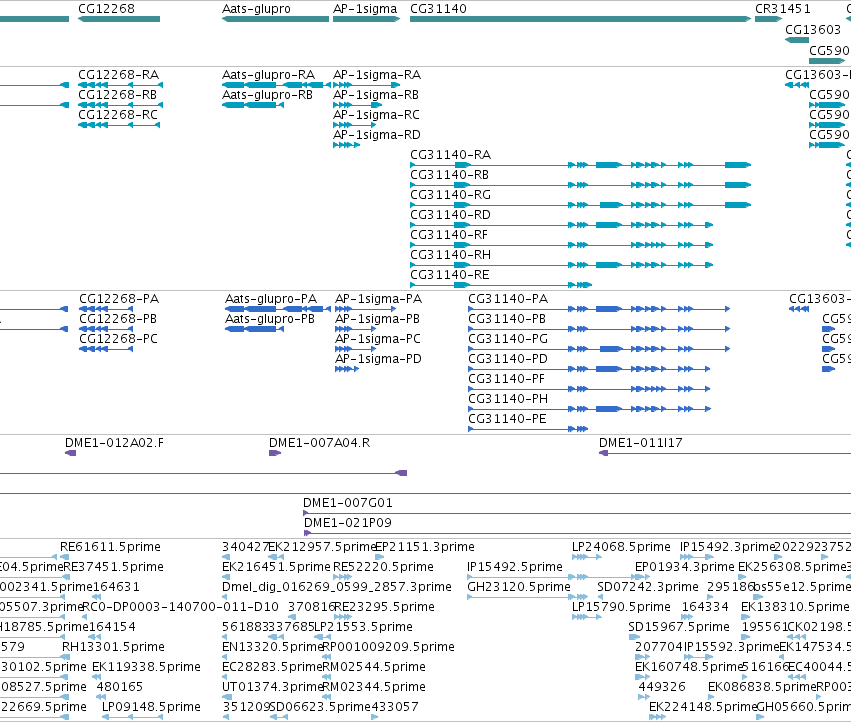This screenshot has height=722, width=851.
Task: Select EST EP01934.3prime
Action: point(685,567)
